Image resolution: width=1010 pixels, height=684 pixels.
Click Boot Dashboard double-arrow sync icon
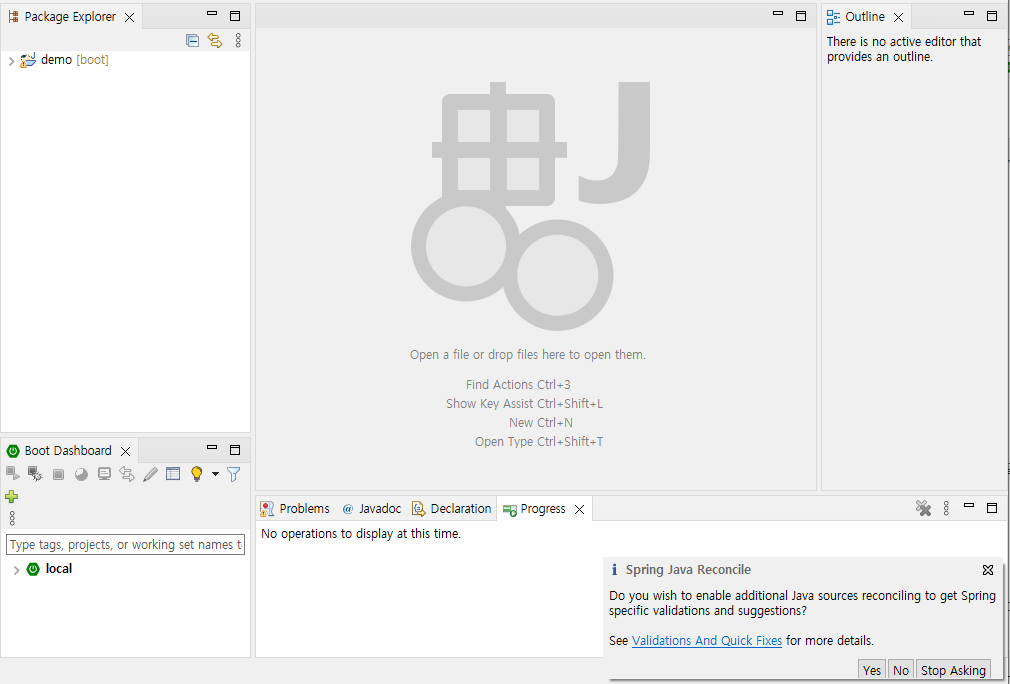click(x=127, y=474)
